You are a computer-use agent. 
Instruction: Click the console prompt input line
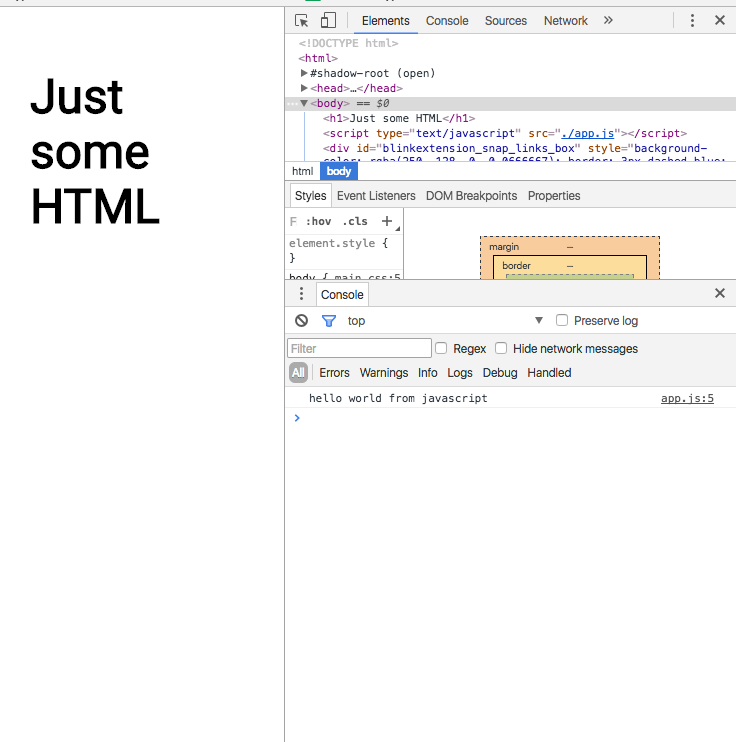click(x=510, y=418)
